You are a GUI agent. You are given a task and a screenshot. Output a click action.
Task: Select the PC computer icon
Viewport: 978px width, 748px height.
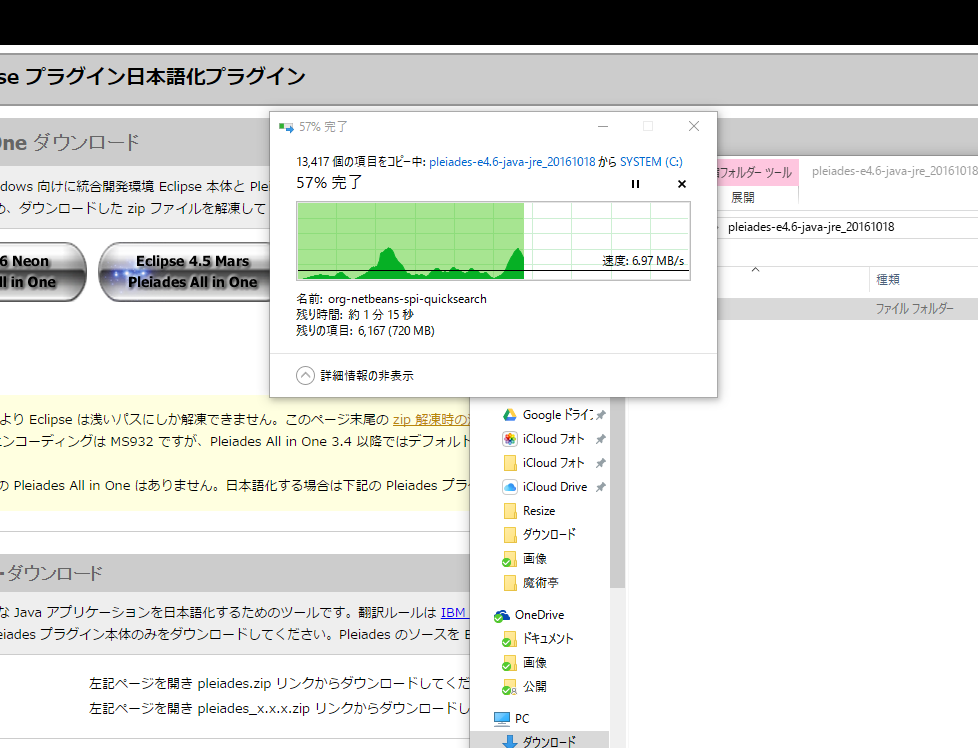(502, 719)
